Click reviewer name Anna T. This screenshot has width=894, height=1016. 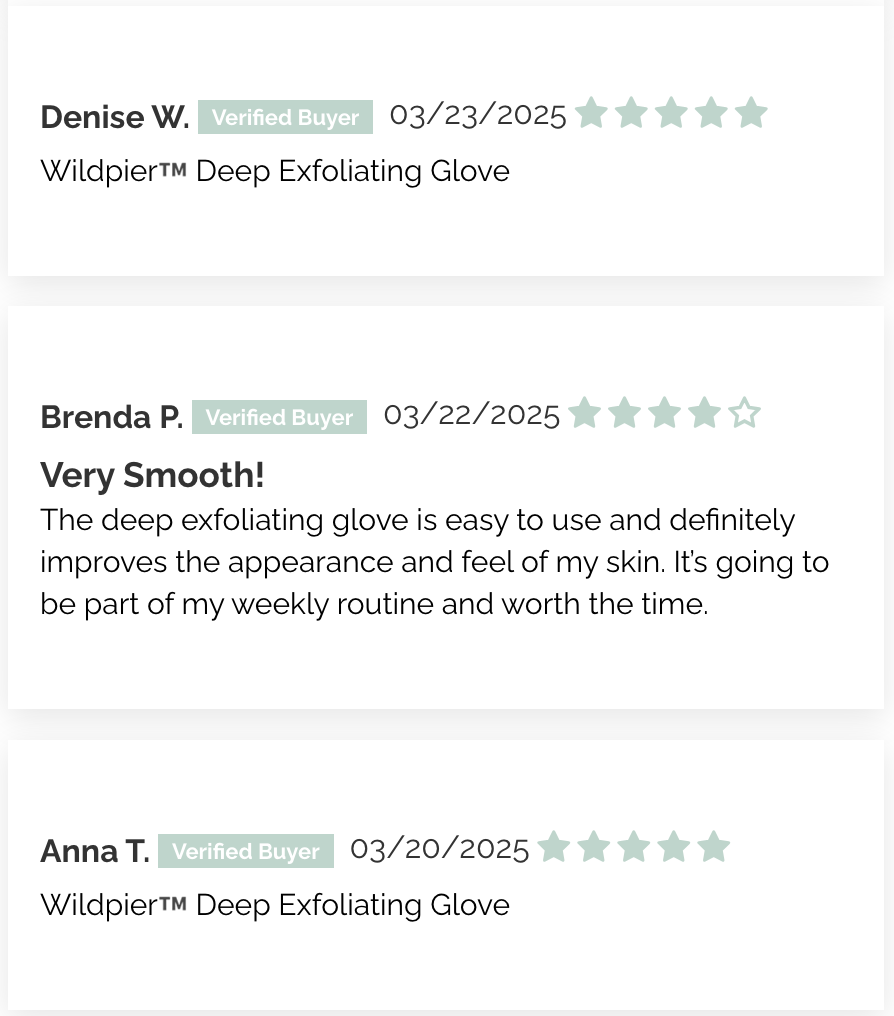click(x=95, y=851)
